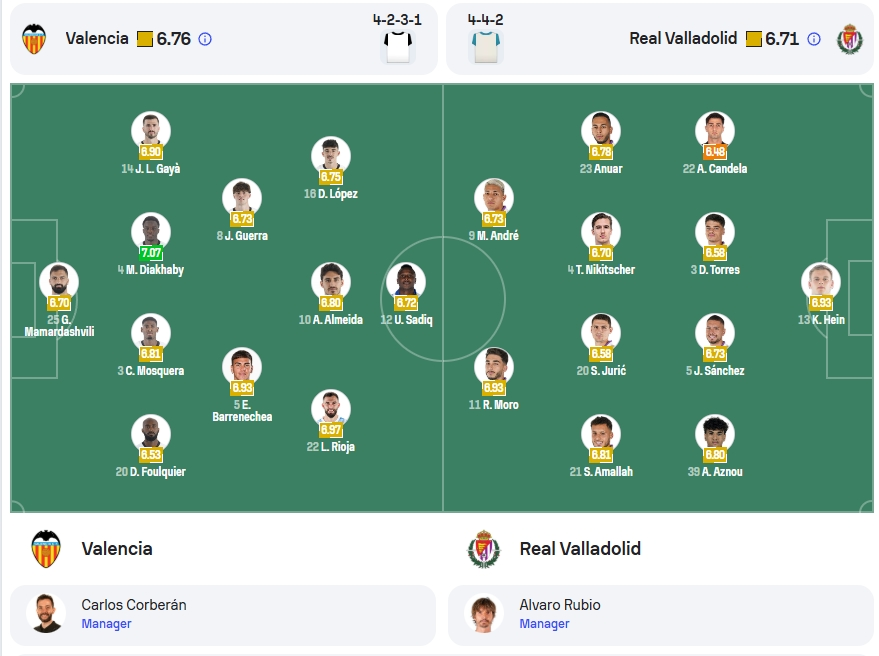Open L. Rioja player avatar
879x656 pixels.
331,409
